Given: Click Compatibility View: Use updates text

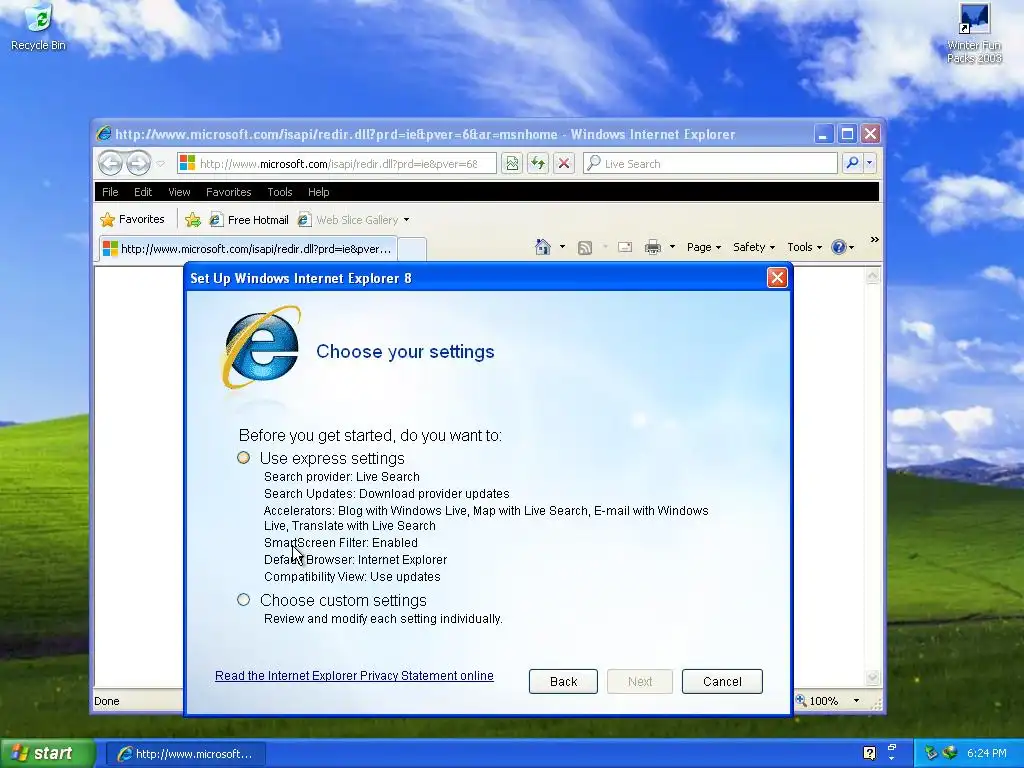Looking at the screenshot, I should click(352, 576).
